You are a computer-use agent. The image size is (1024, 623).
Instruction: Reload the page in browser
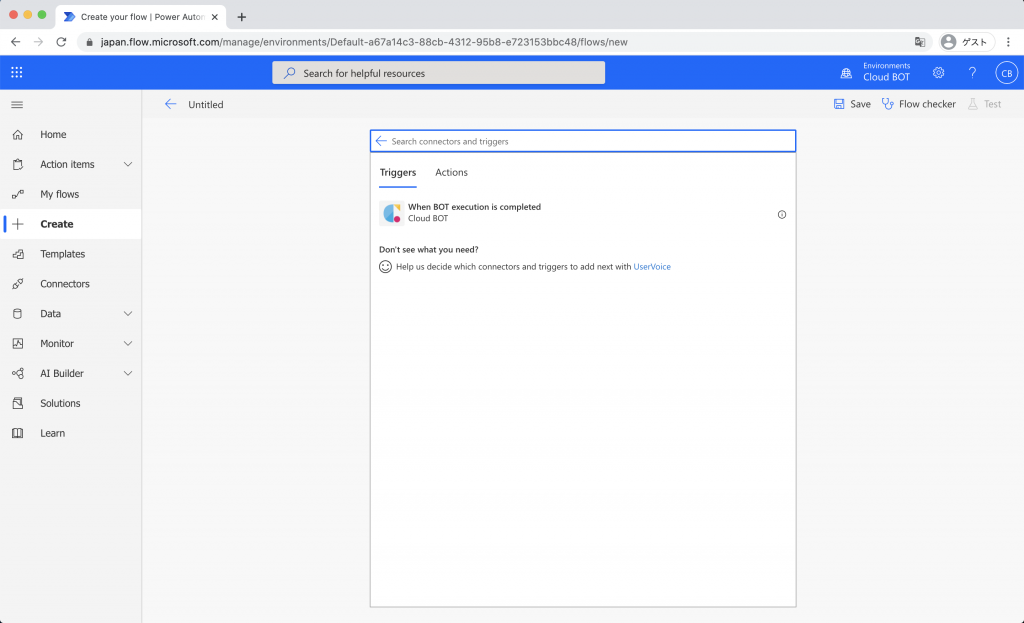61,42
